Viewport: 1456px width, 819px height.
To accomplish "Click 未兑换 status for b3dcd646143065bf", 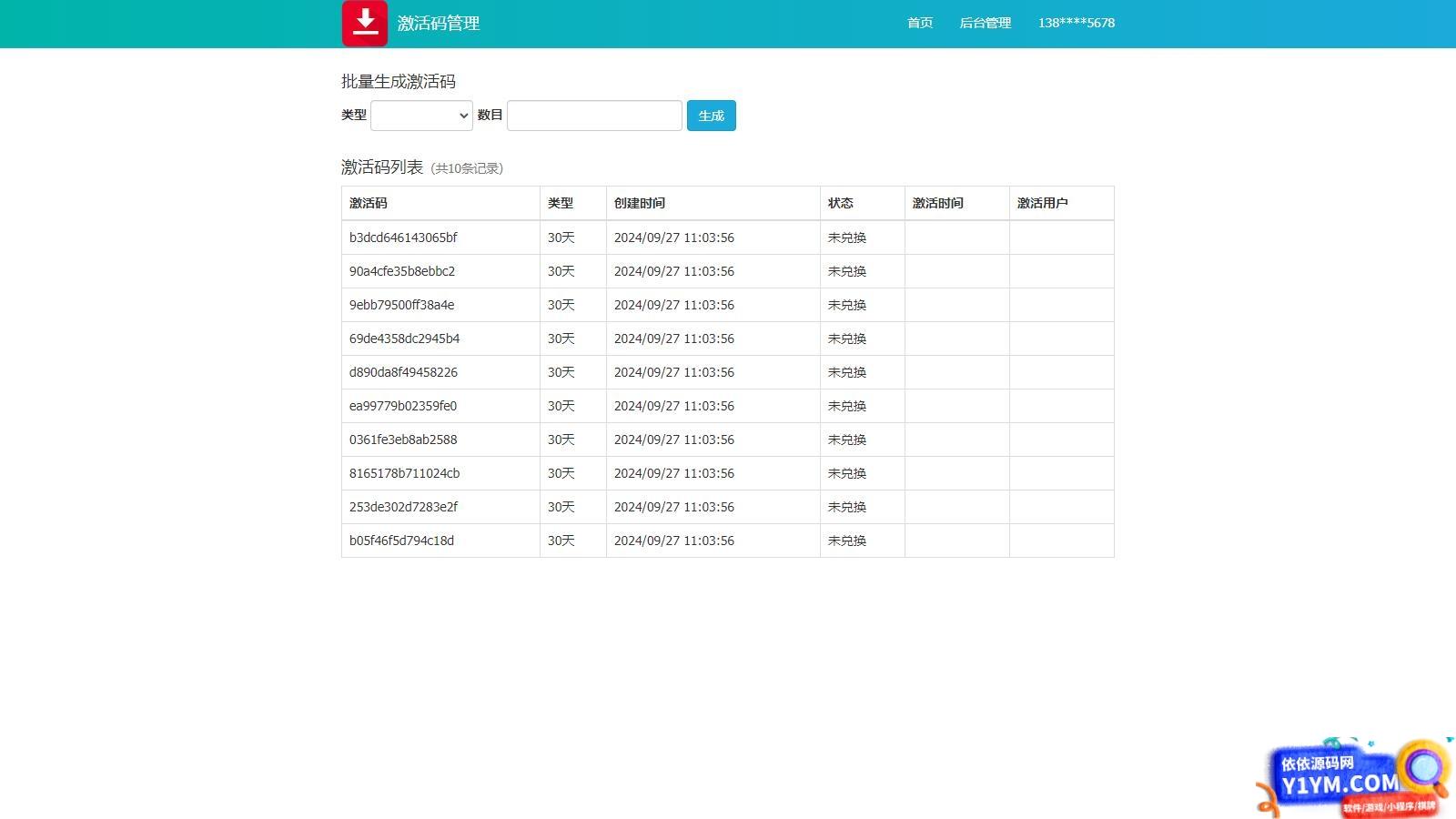I will click(847, 238).
